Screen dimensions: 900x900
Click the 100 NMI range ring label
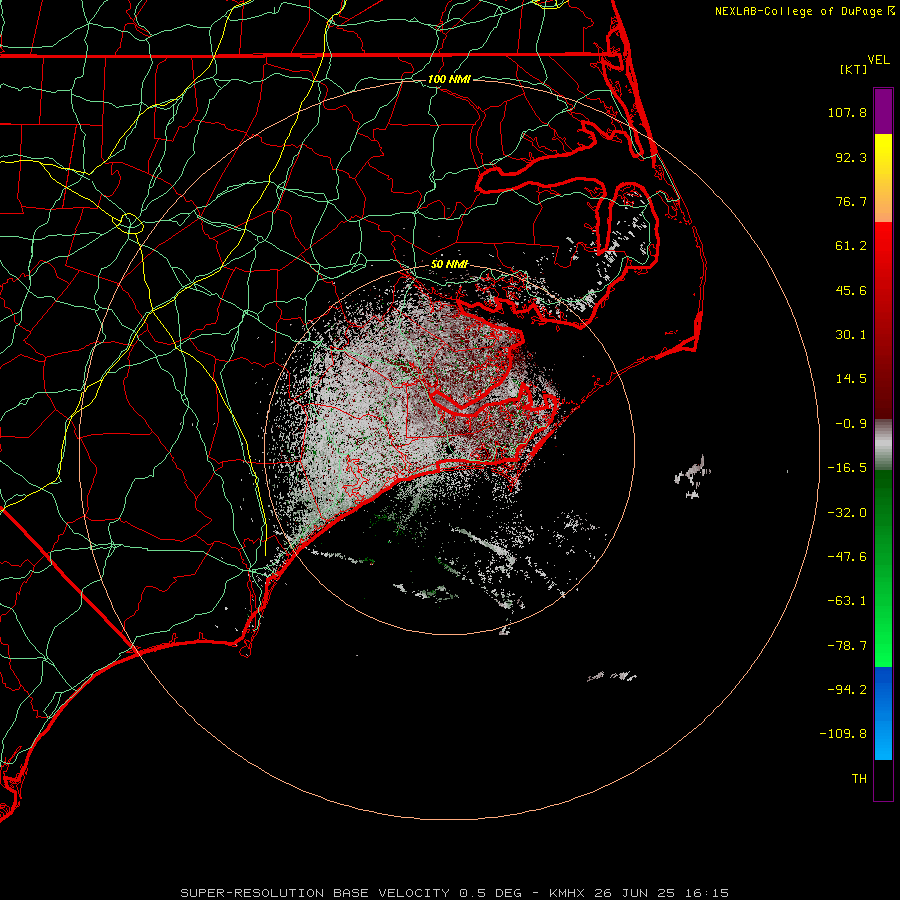tap(449, 79)
